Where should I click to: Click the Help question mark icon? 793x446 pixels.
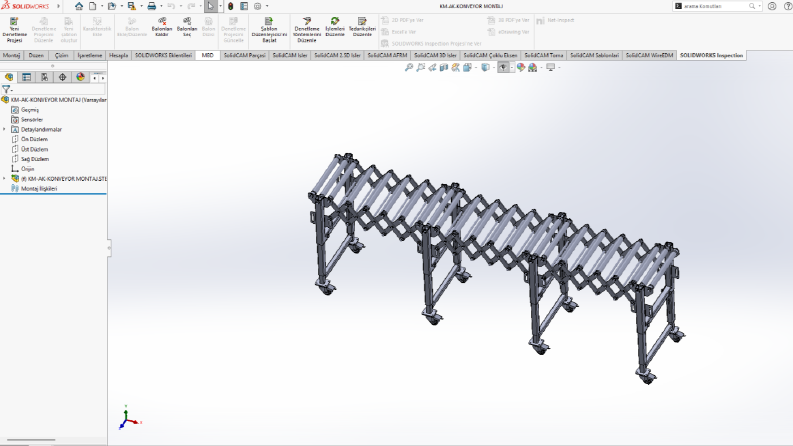coord(788,6)
